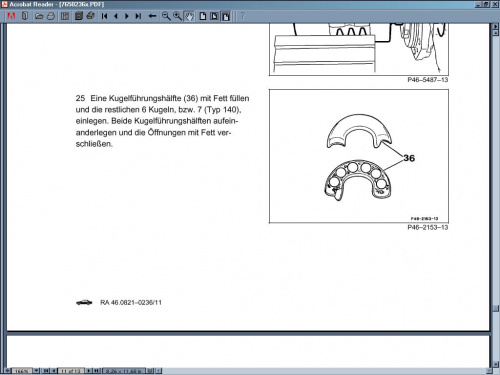Screen dimensions: 500x375
Task: Click the first page button in status bar
Action: coord(46,371)
